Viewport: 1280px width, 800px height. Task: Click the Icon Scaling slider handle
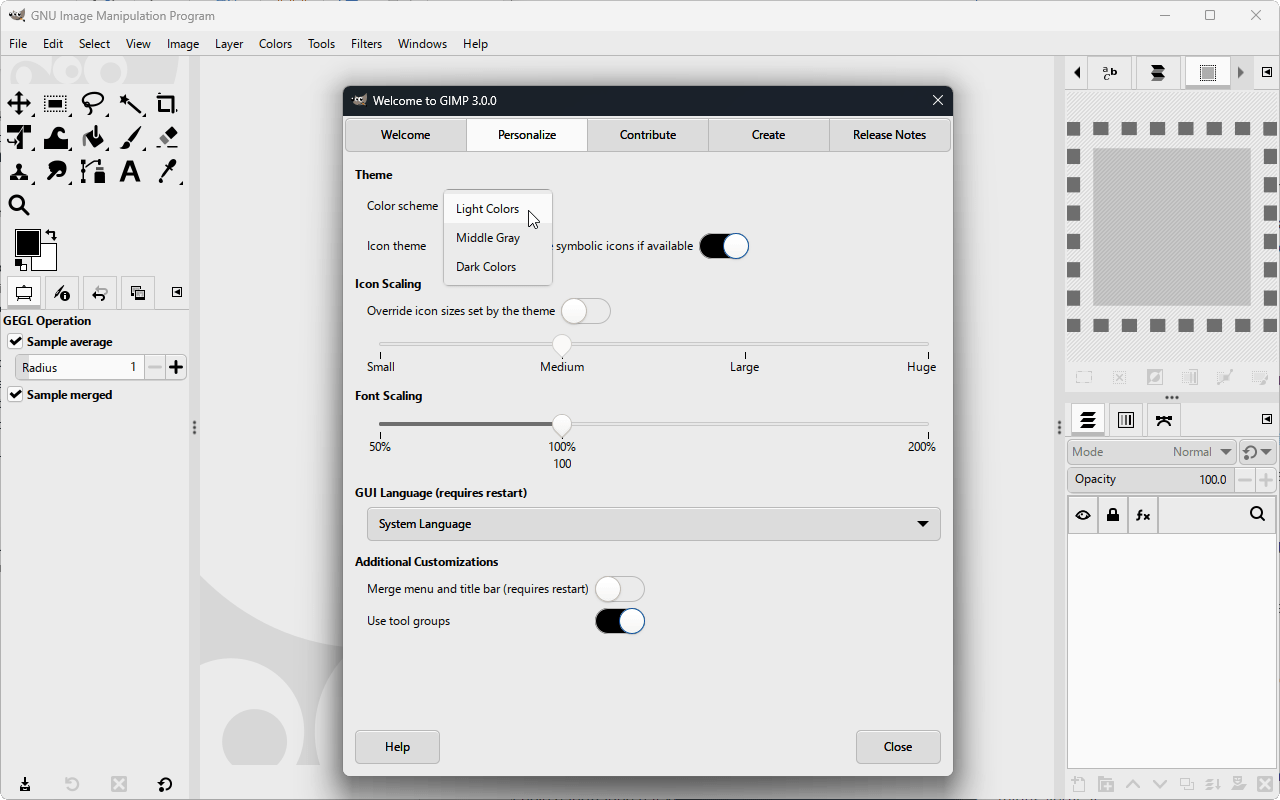(562, 344)
